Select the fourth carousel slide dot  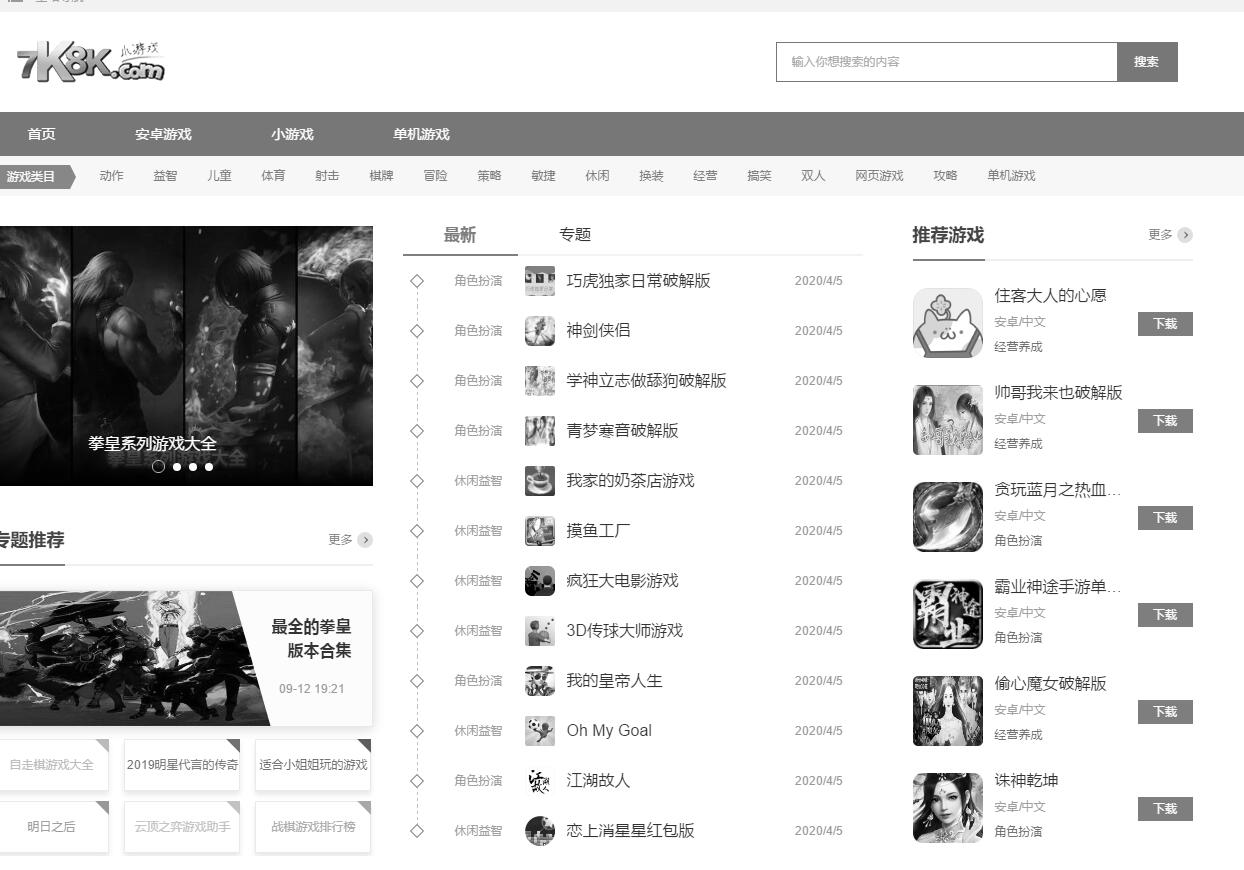(x=209, y=466)
